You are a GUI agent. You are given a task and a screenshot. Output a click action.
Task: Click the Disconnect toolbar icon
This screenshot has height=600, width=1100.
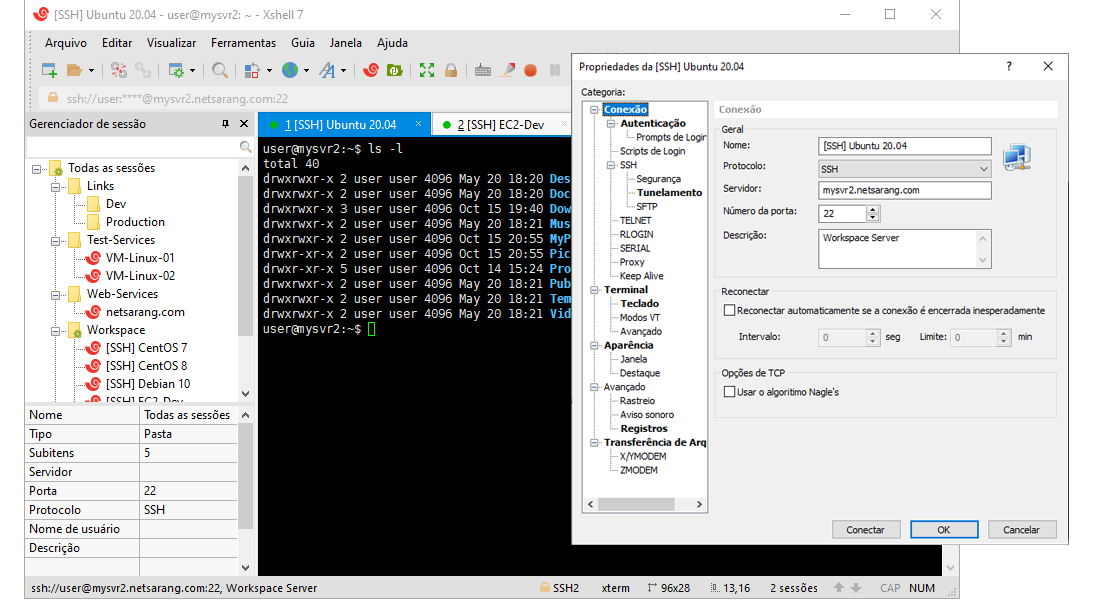coord(119,70)
